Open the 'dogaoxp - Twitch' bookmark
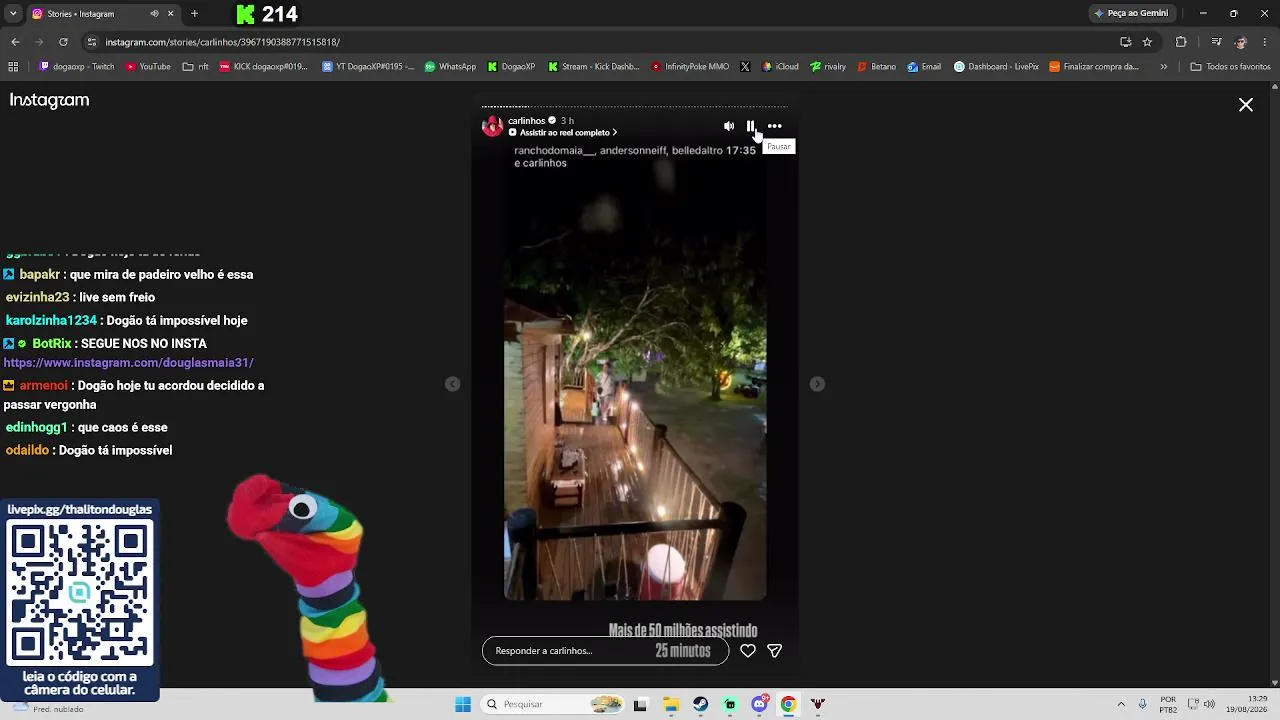The width and height of the screenshot is (1280, 720). (x=77, y=67)
